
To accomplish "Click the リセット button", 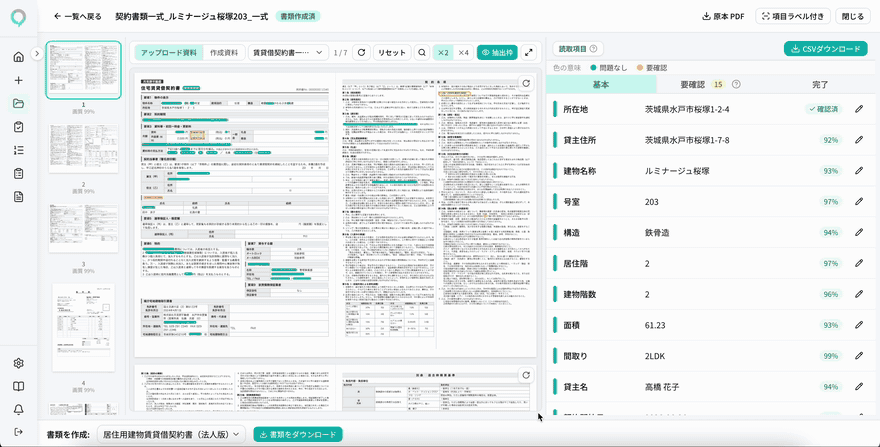I will (392, 52).
